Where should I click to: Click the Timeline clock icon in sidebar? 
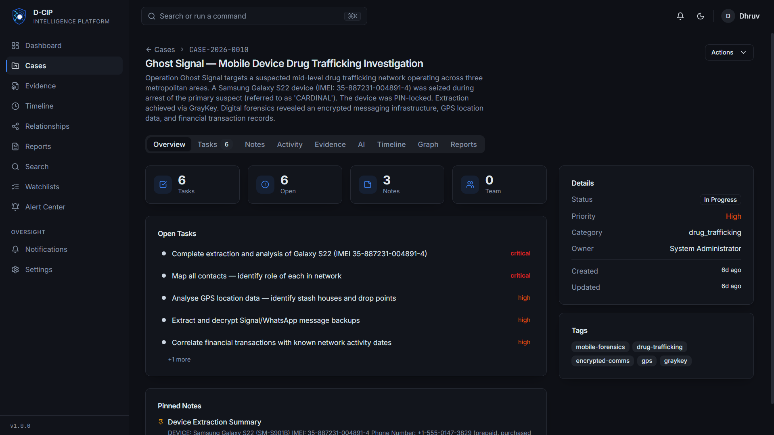click(15, 106)
